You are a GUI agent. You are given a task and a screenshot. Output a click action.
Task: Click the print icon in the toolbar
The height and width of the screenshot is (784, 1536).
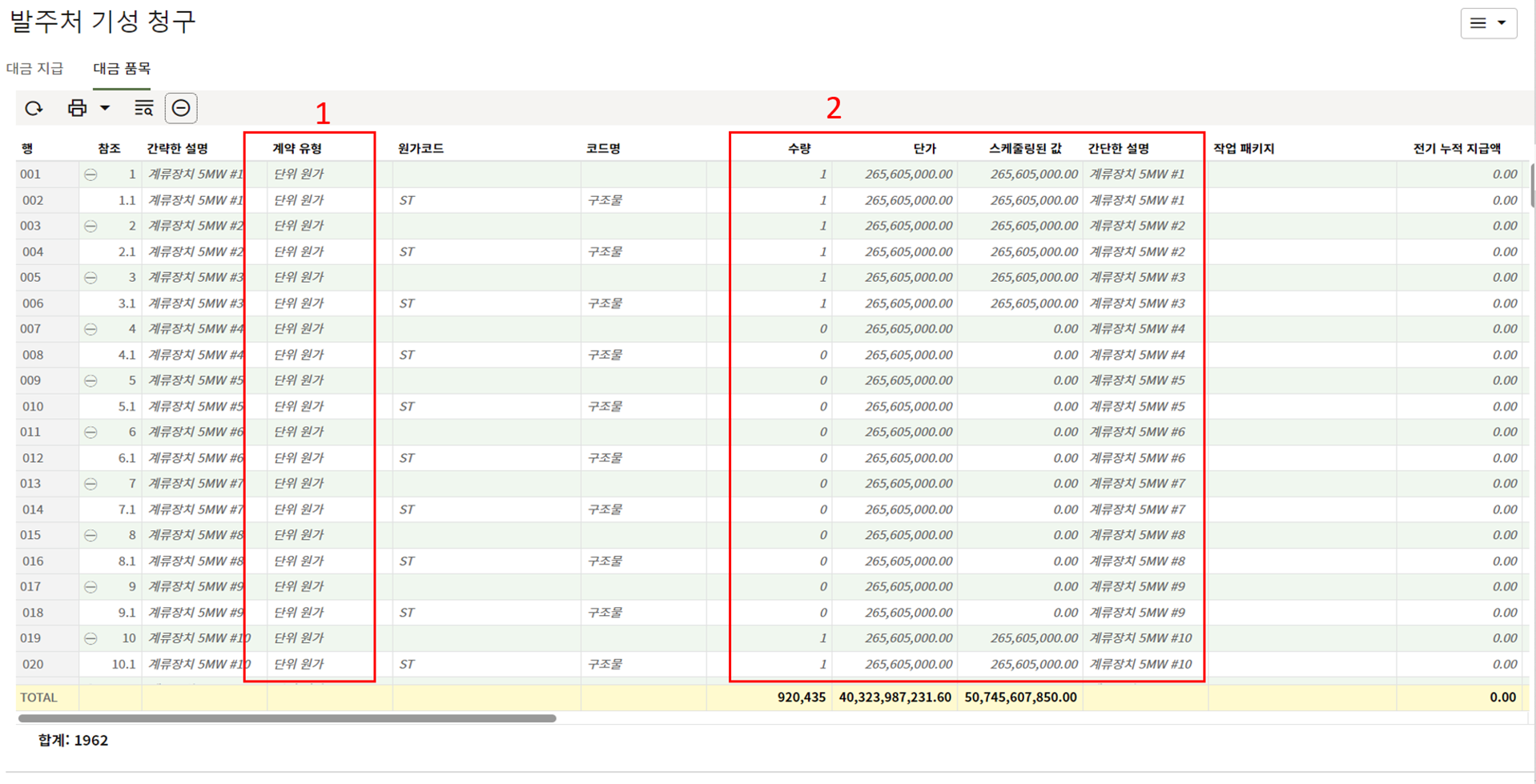pos(77,108)
